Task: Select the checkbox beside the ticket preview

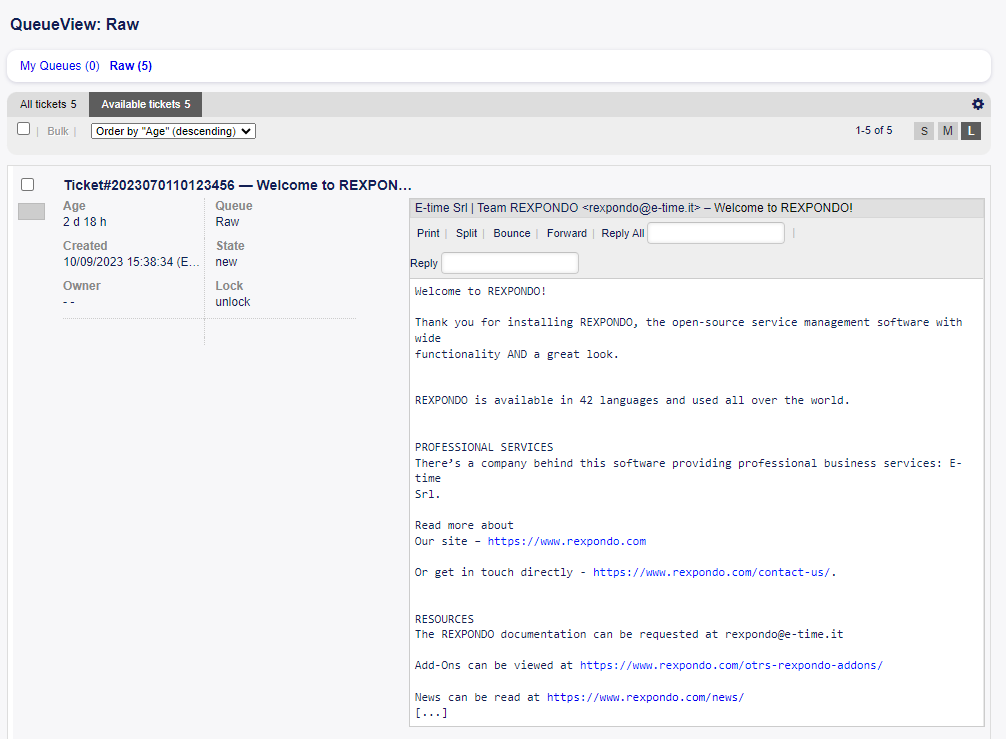Action: click(27, 184)
